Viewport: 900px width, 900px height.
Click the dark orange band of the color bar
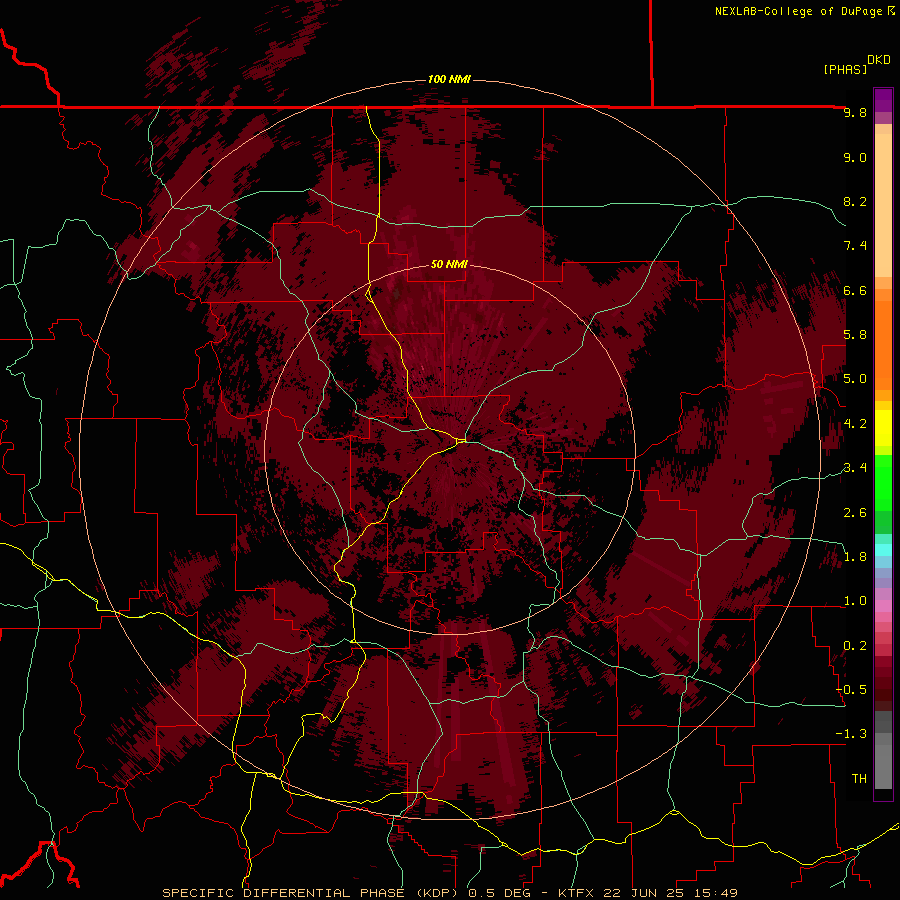click(883, 345)
